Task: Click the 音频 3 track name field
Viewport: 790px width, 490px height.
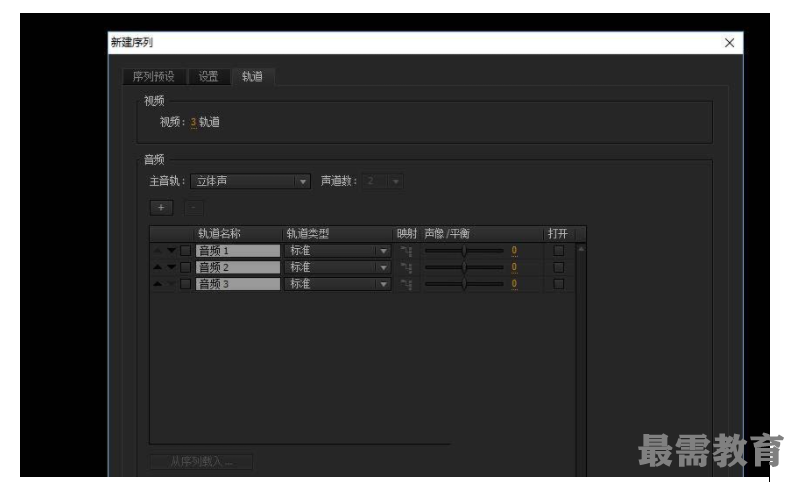Action: [x=238, y=285]
